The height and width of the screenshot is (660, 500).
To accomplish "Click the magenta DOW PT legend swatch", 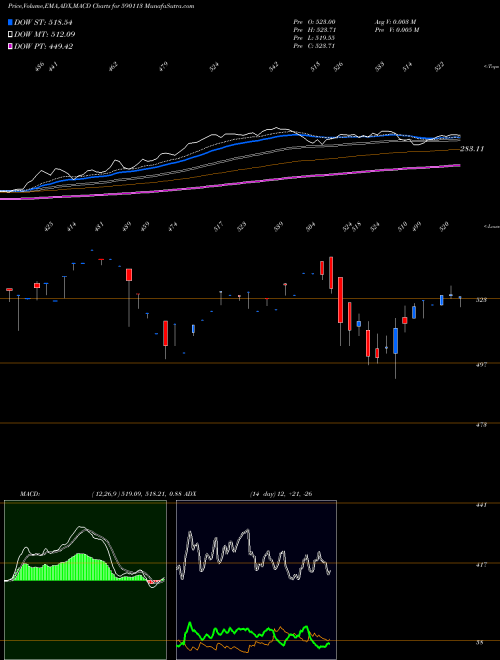I will [10, 46].
